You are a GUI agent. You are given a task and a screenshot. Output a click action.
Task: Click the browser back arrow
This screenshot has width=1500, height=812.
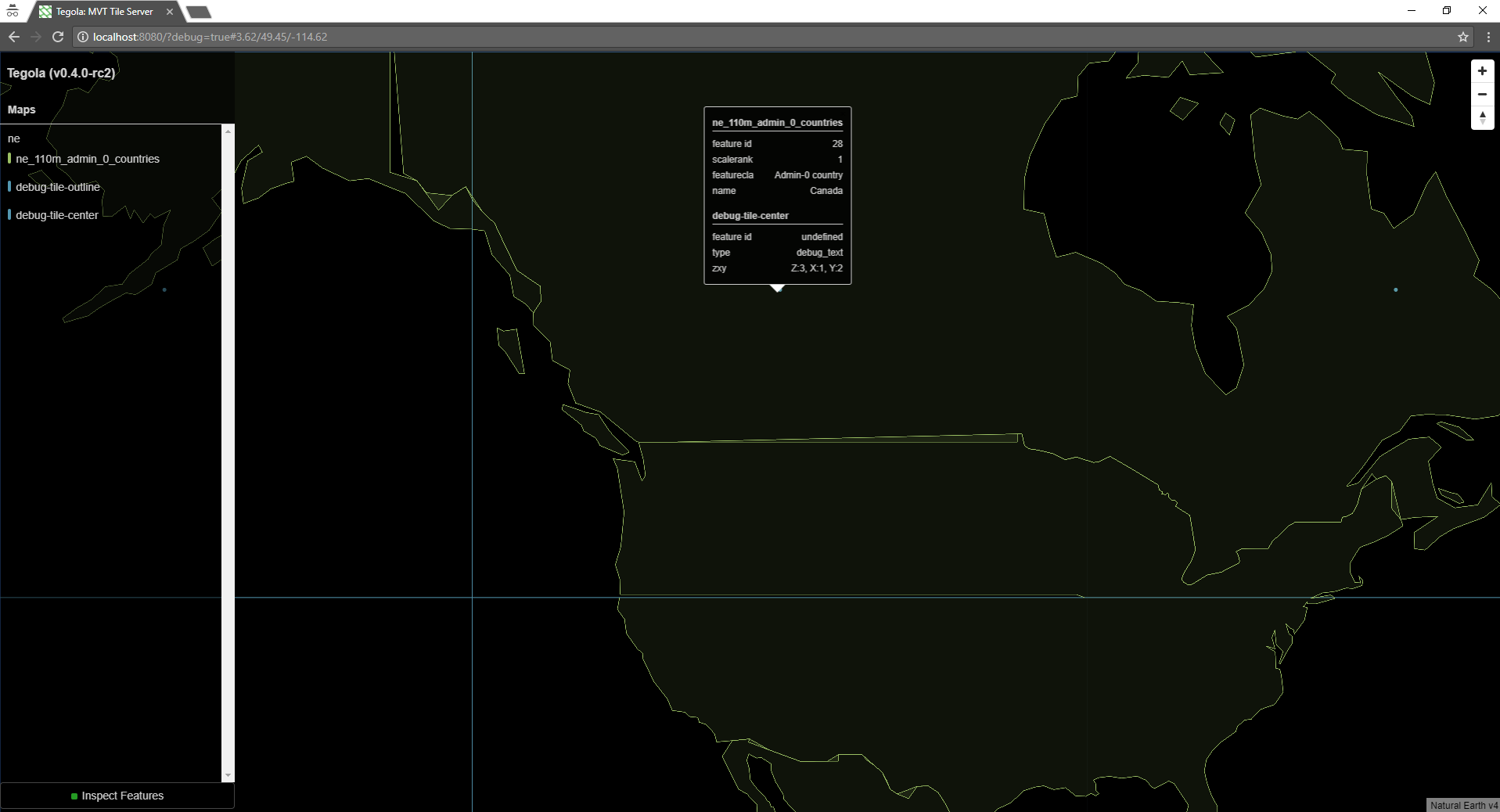(13, 36)
